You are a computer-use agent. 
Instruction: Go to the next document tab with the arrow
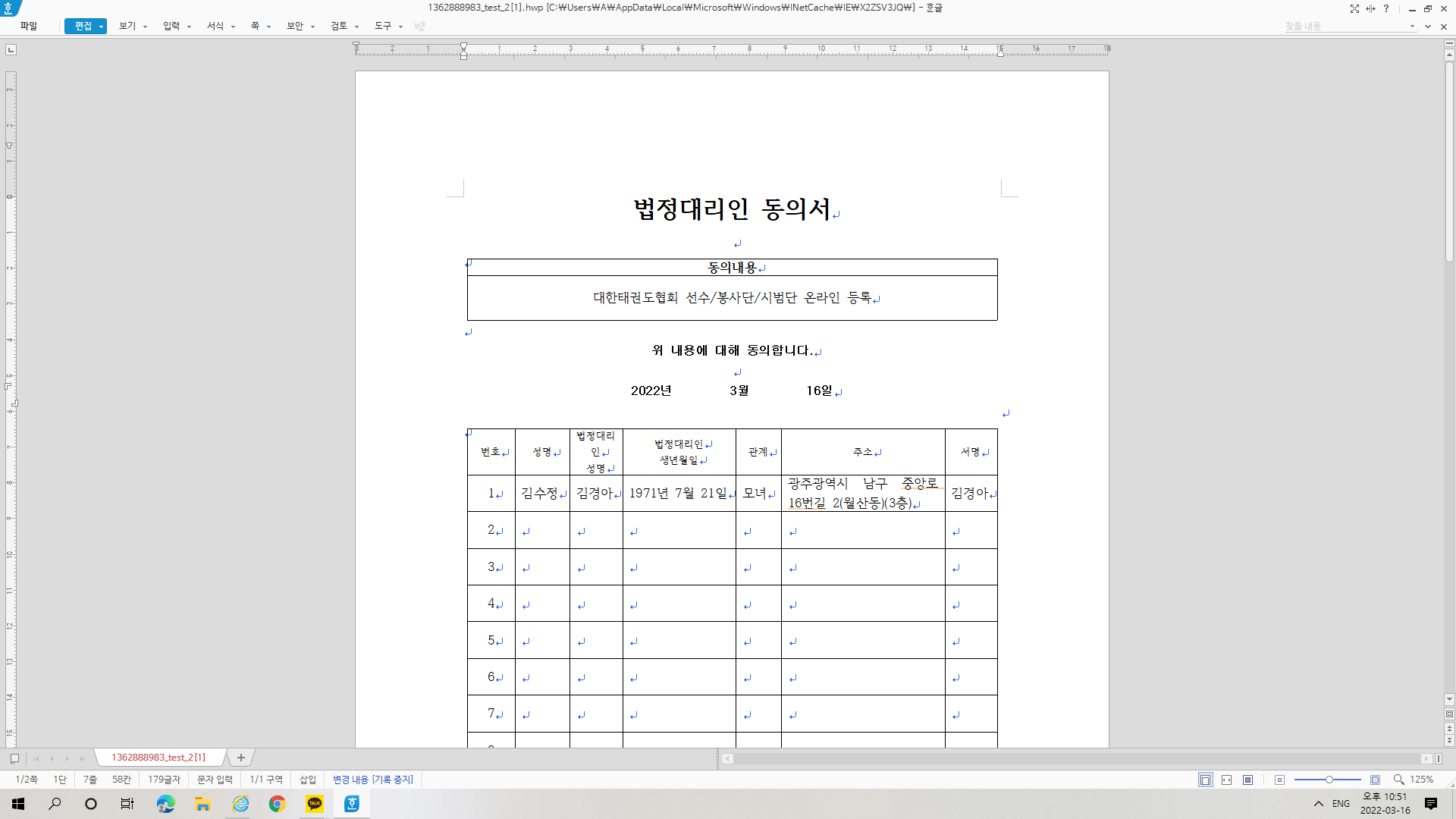[x=67, y=758]
